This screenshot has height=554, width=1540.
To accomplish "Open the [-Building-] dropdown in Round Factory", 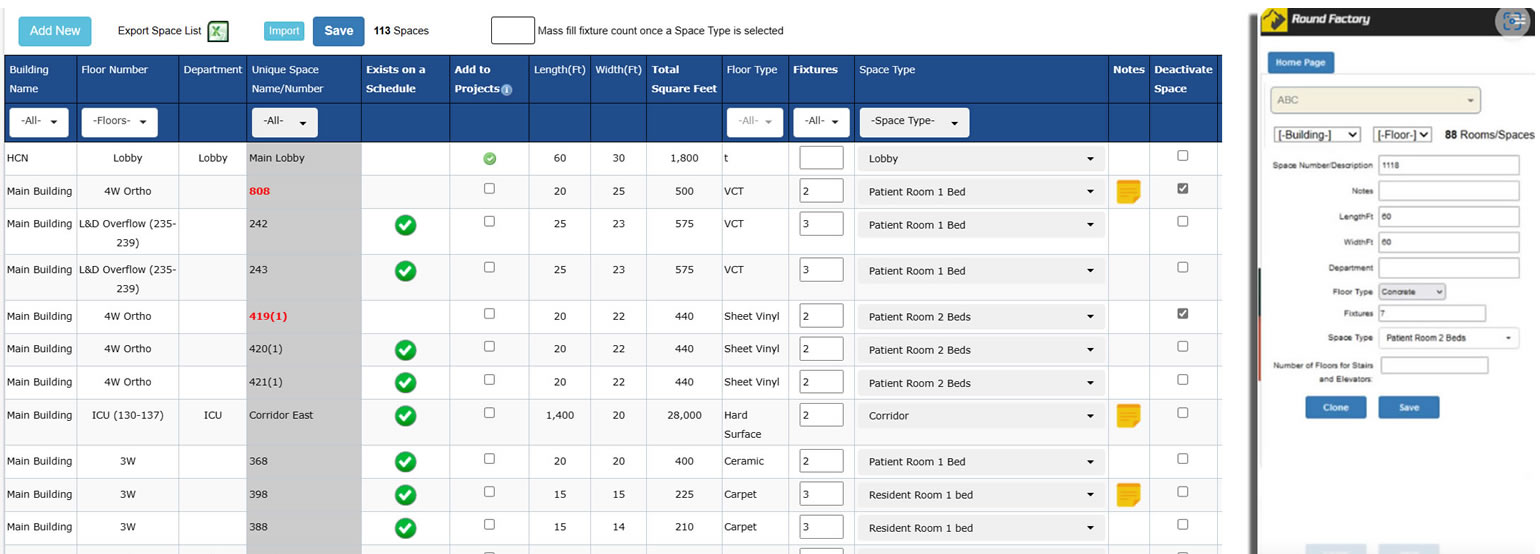I will pyautogui.click(x=1317, y=134).
